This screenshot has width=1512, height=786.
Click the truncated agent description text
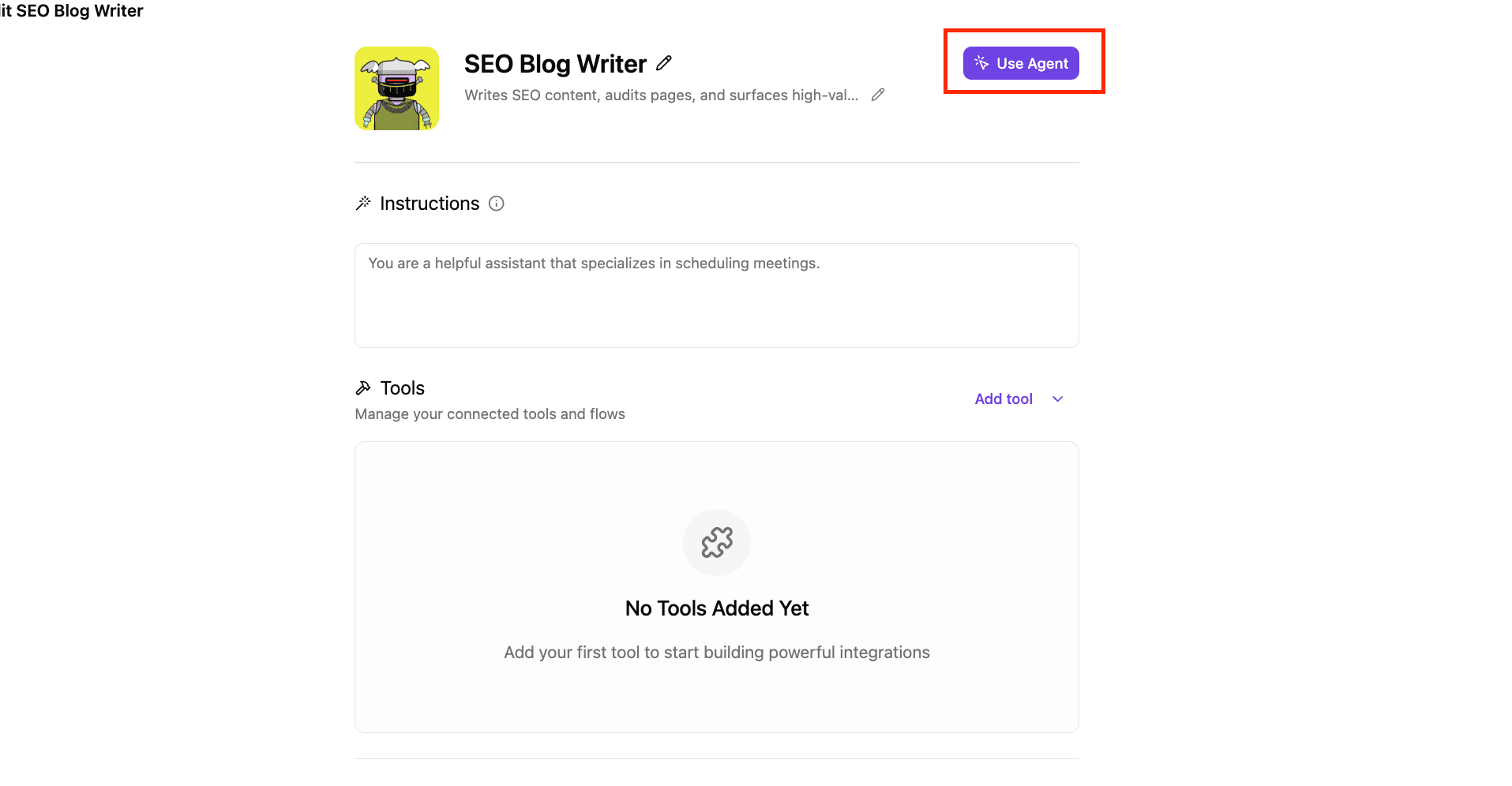pyautogui.click(x=661, y=95)
